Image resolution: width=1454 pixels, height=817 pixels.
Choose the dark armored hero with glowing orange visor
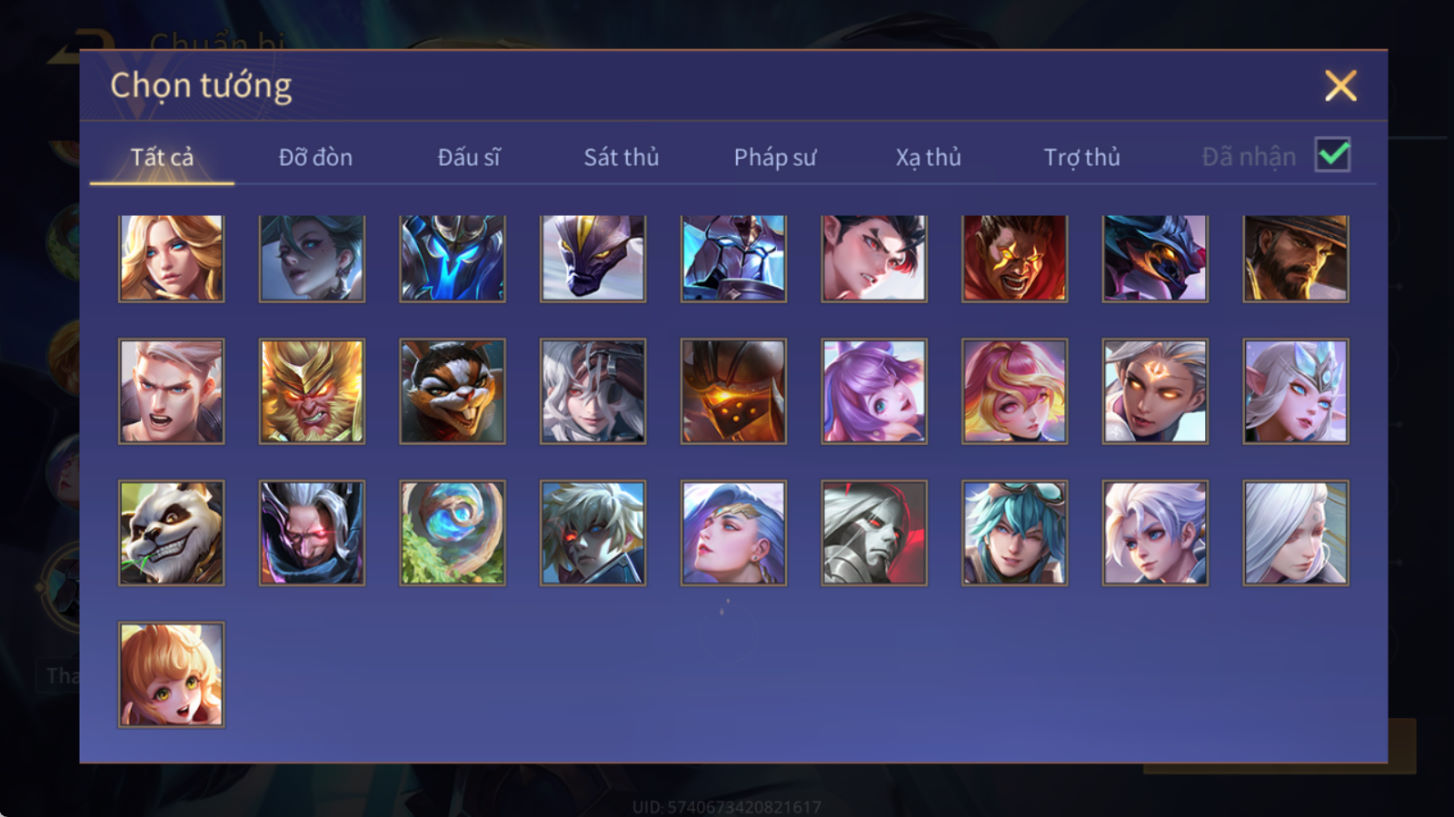tap(733, 391)
